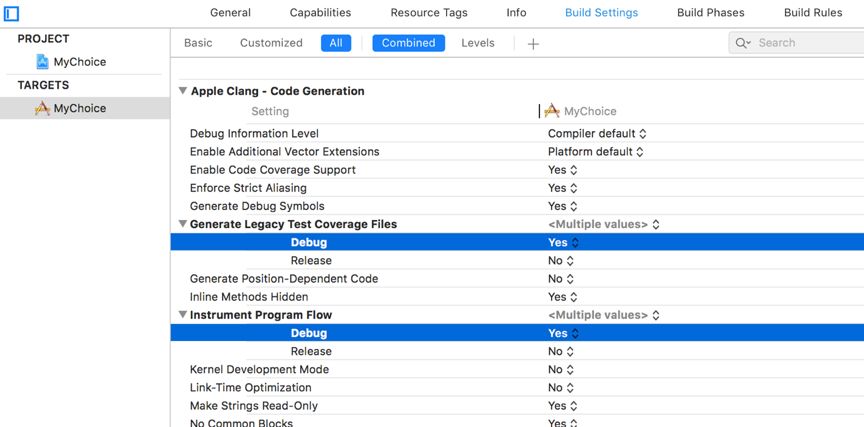This screenshot has width=864, height=427.
Task: Switch to Levels view
Action: 478,43
